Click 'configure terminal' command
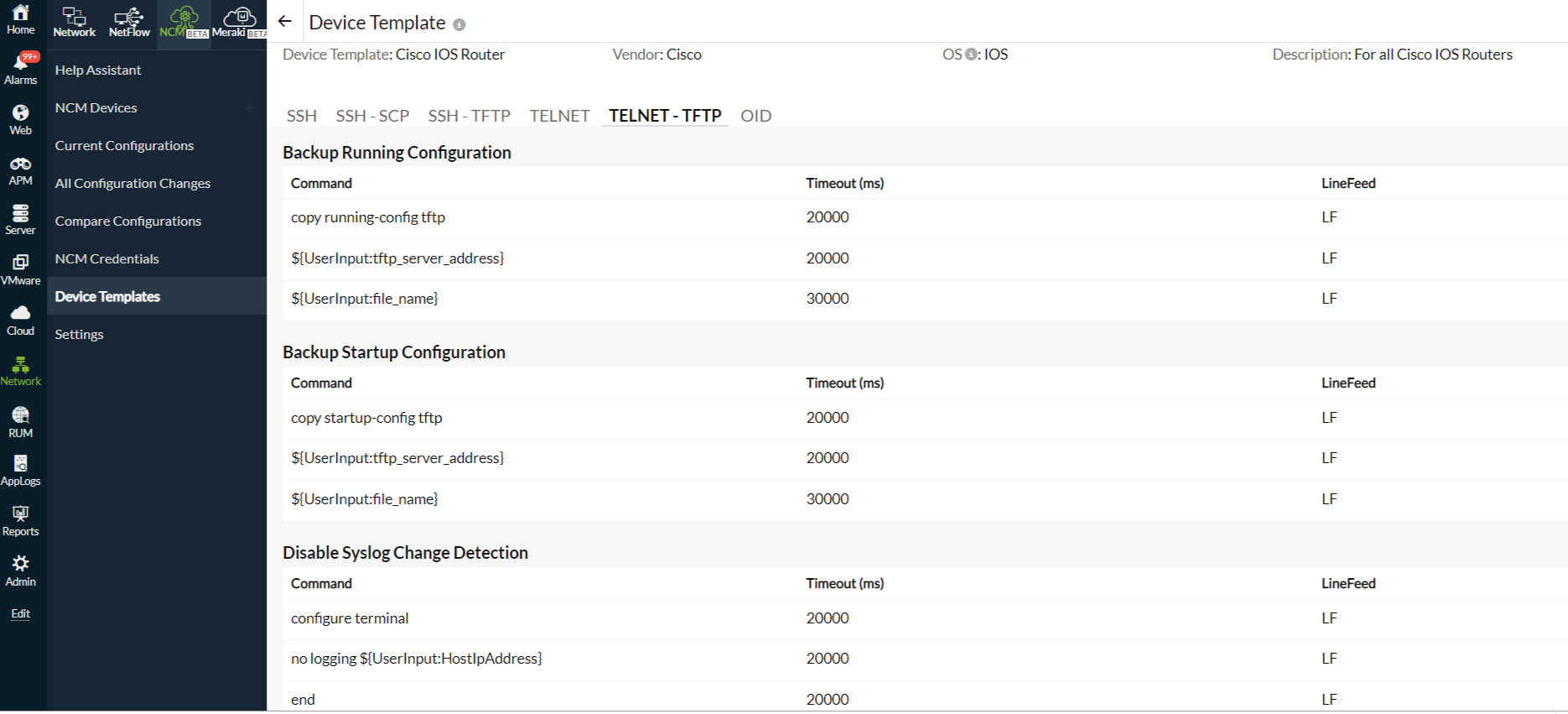 click(350, 618)
